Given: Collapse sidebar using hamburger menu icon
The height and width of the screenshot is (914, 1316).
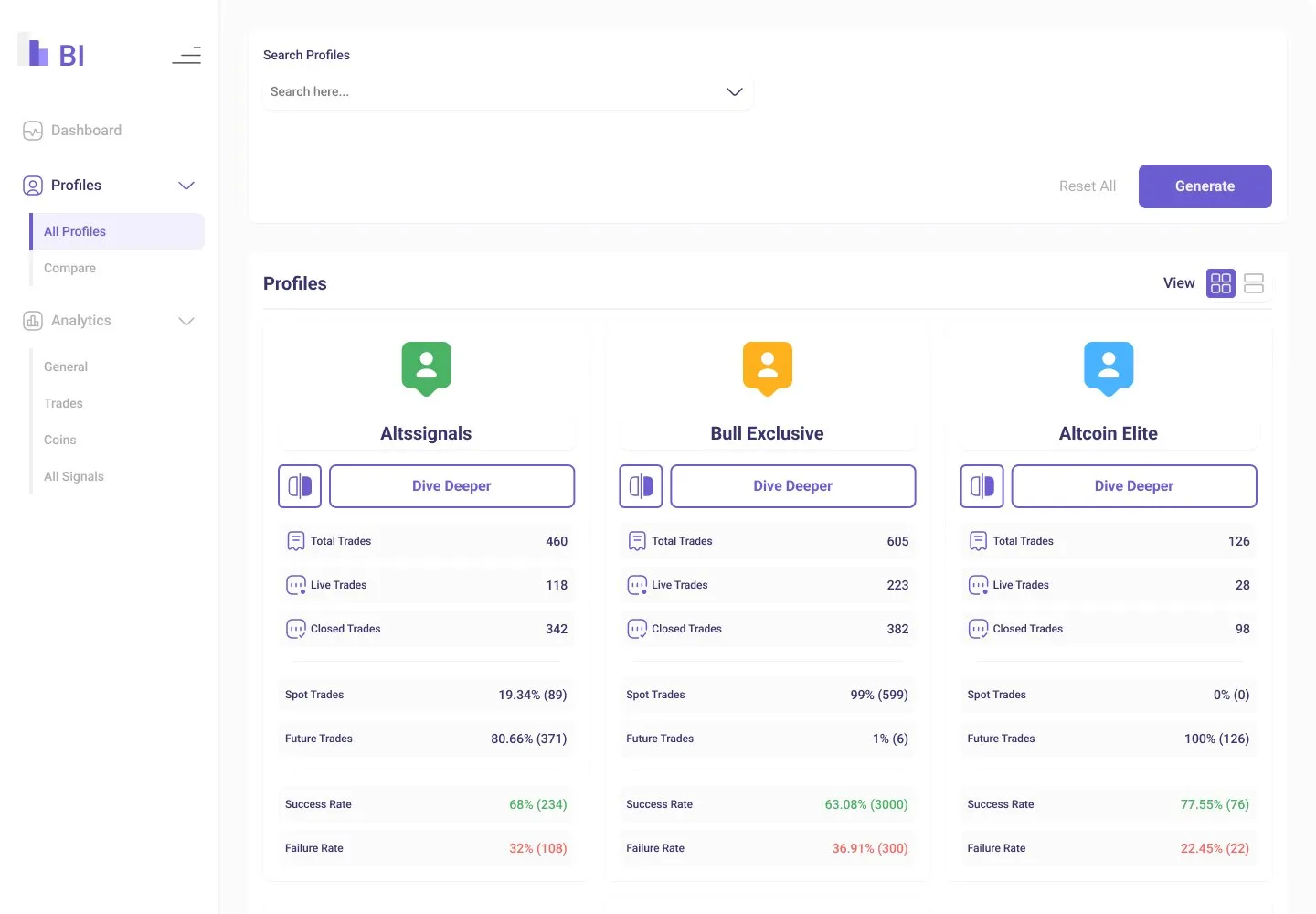Looking at the screenshot, I should 186,56.
